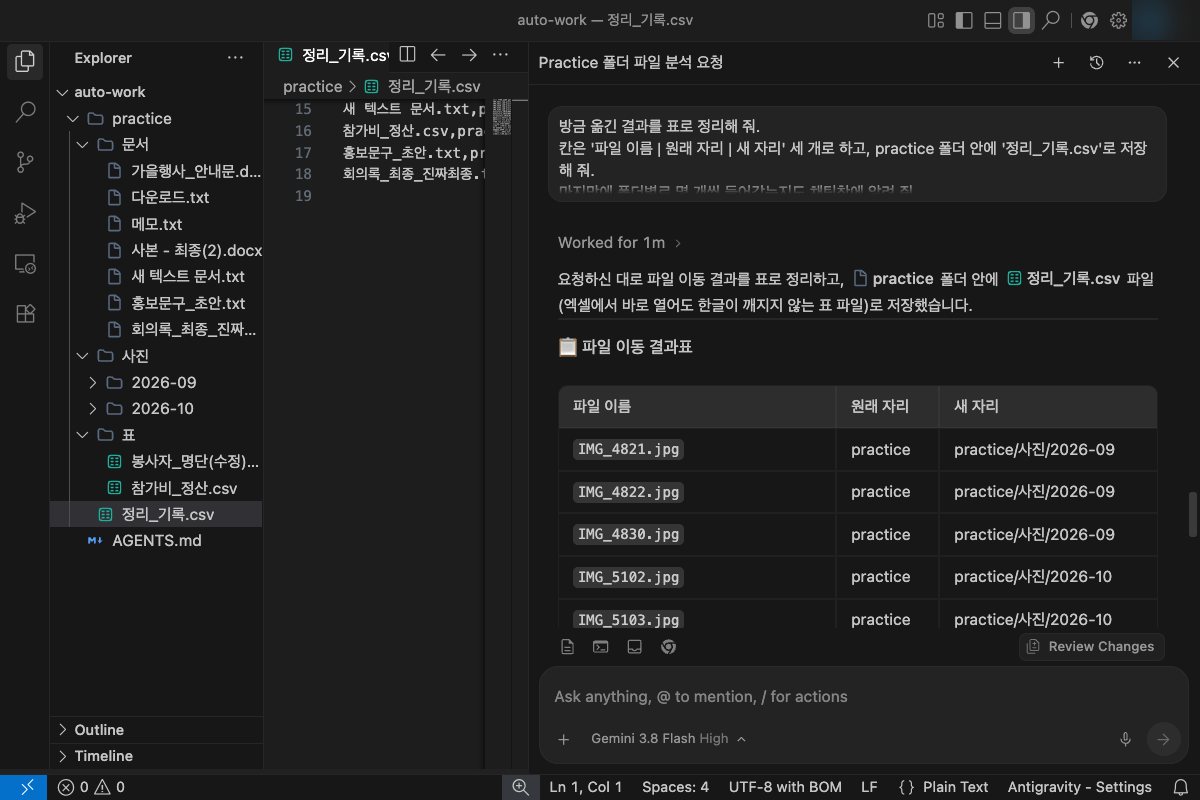
Task: Open agent panel more options
Action: (1134, 62)
